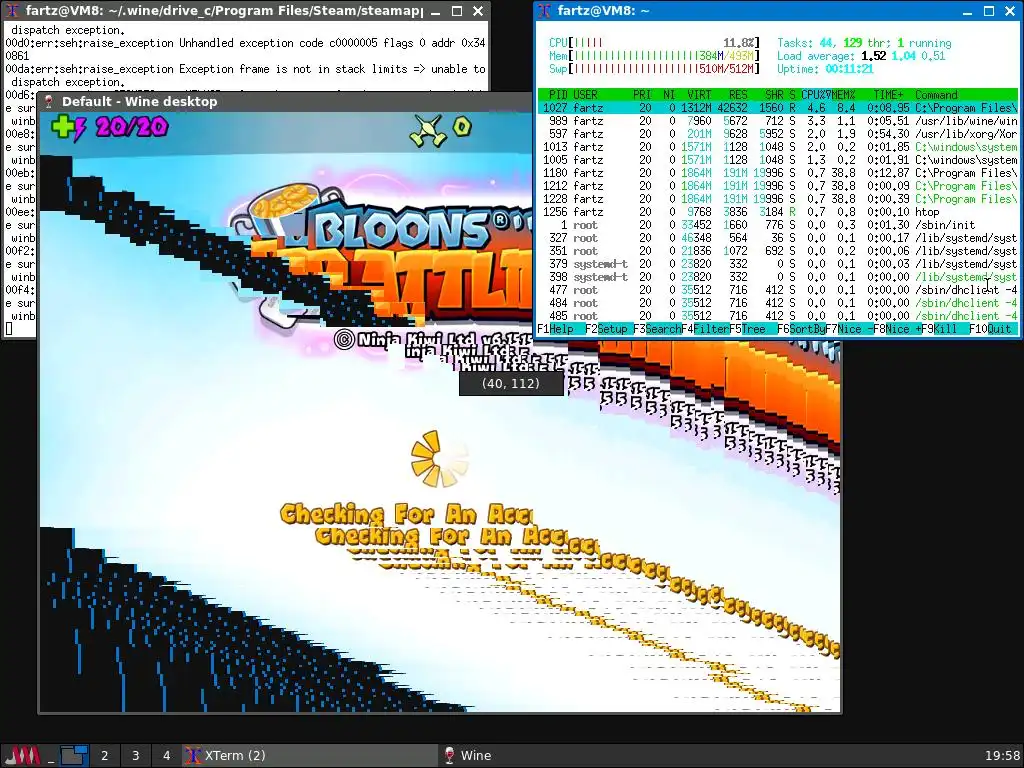Sort by Command column header in htop
Screen dimensions: 1024x768
click(936, 95)
